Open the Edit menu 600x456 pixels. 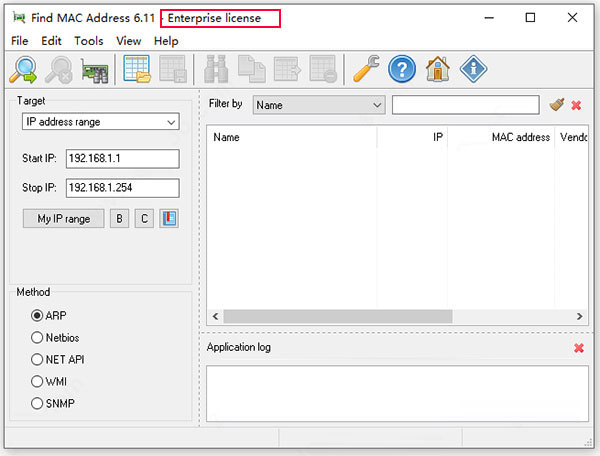pyautogui.click(x=51, y=41)
